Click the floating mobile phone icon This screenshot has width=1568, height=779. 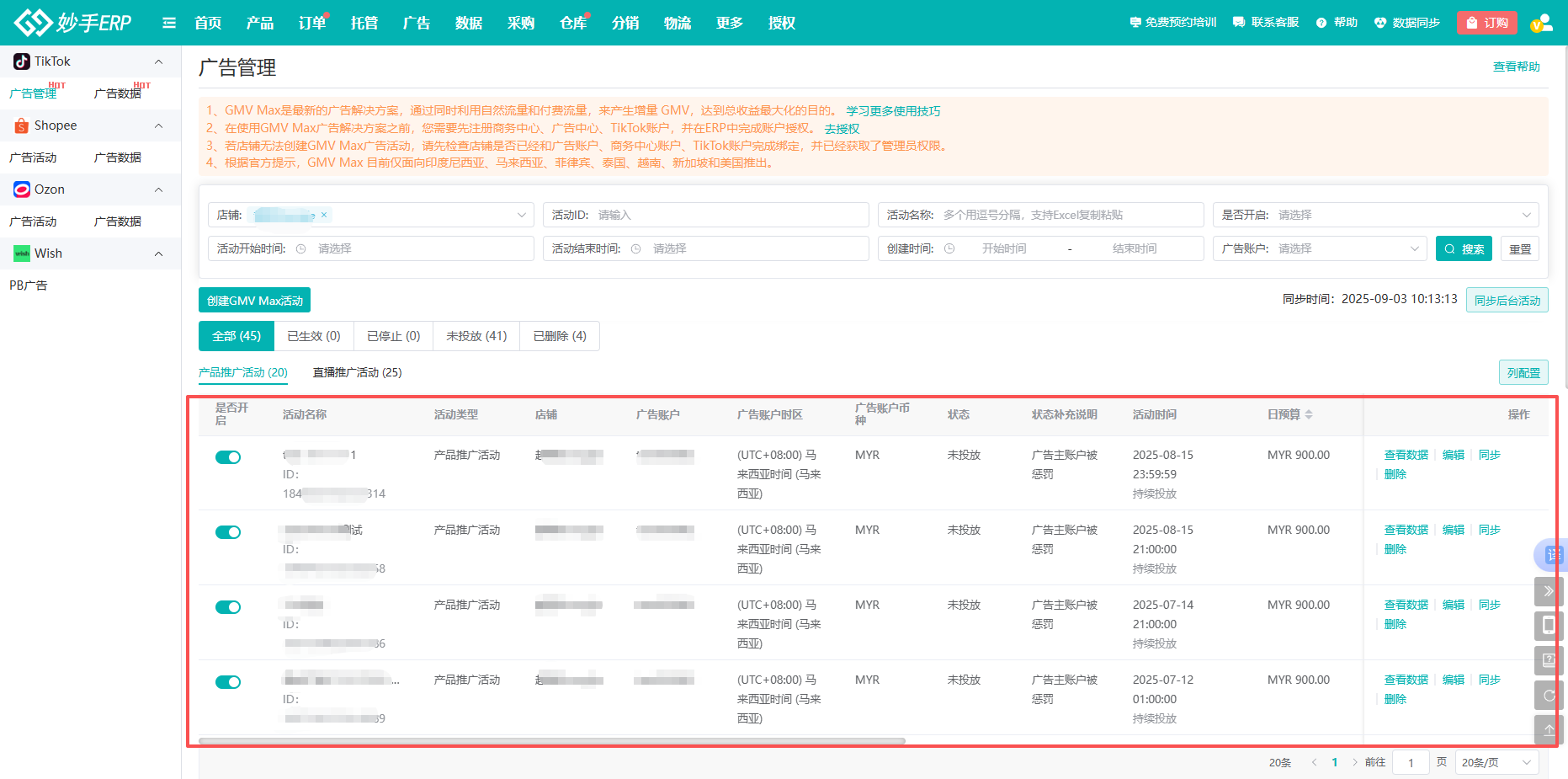click(1549, 626)
